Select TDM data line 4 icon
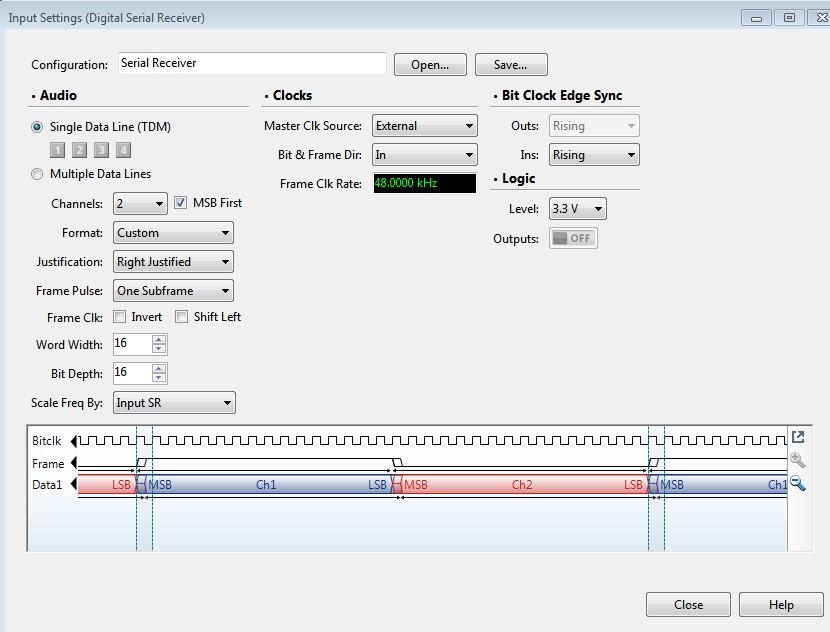830x632 pixels. [x=123, y=150]
